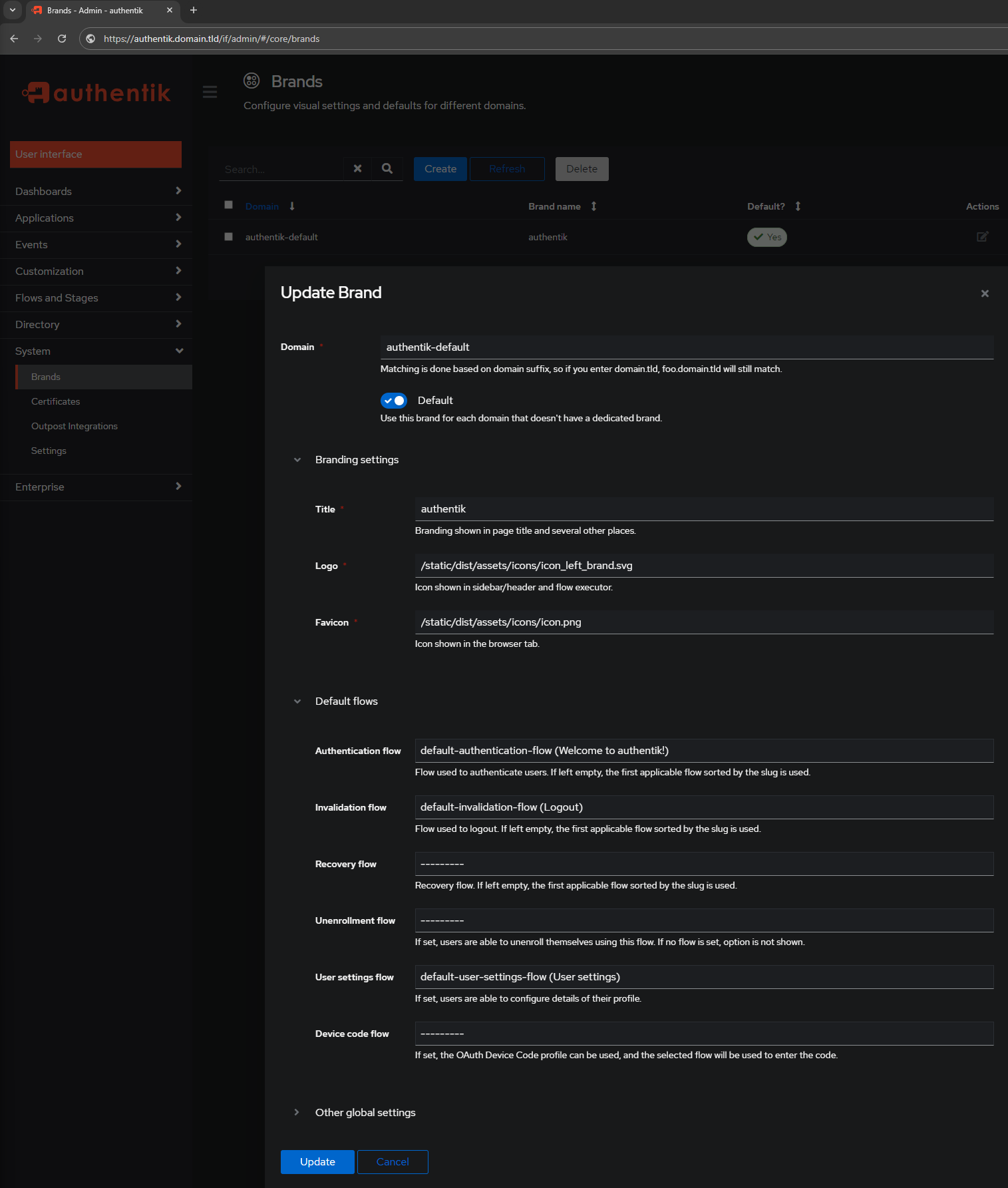Open Certificates in the System menu
Image resolution: width=1008 pixels, height=1188 pixels.
coord(104,401)
